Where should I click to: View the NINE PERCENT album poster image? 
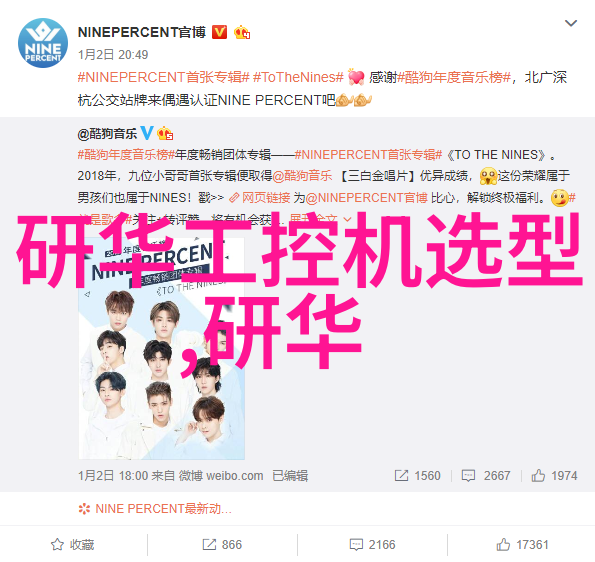(162, 348)
